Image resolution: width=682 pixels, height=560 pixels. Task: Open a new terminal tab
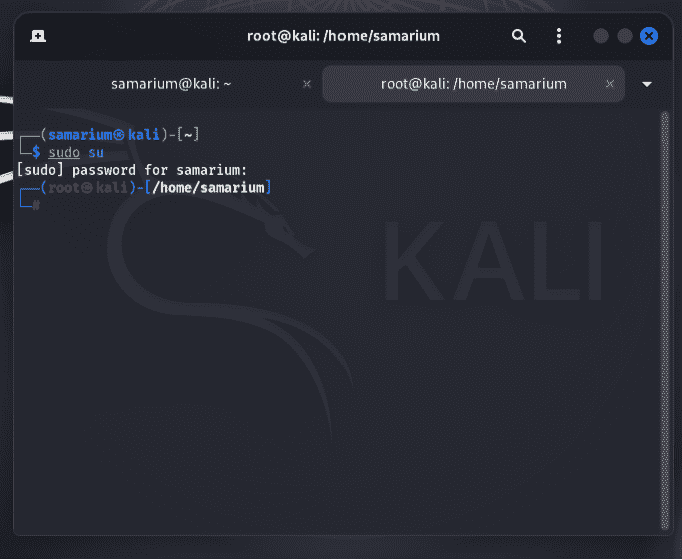click(38, 36)
